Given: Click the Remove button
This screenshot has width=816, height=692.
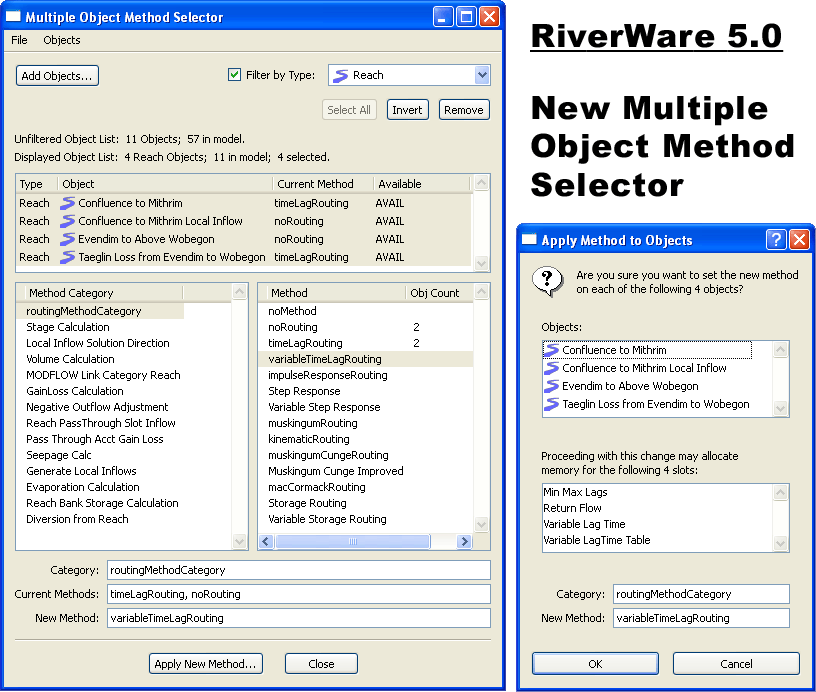Looking at the screenshot, I should tap(464, 110).
